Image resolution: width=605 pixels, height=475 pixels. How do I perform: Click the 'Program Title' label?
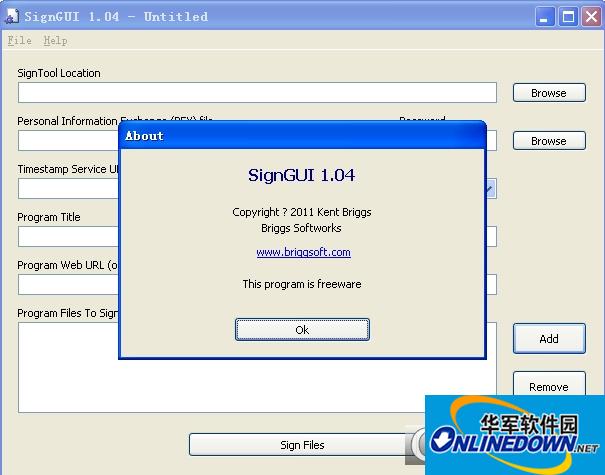pyautogui.click(x=49, y=217)
